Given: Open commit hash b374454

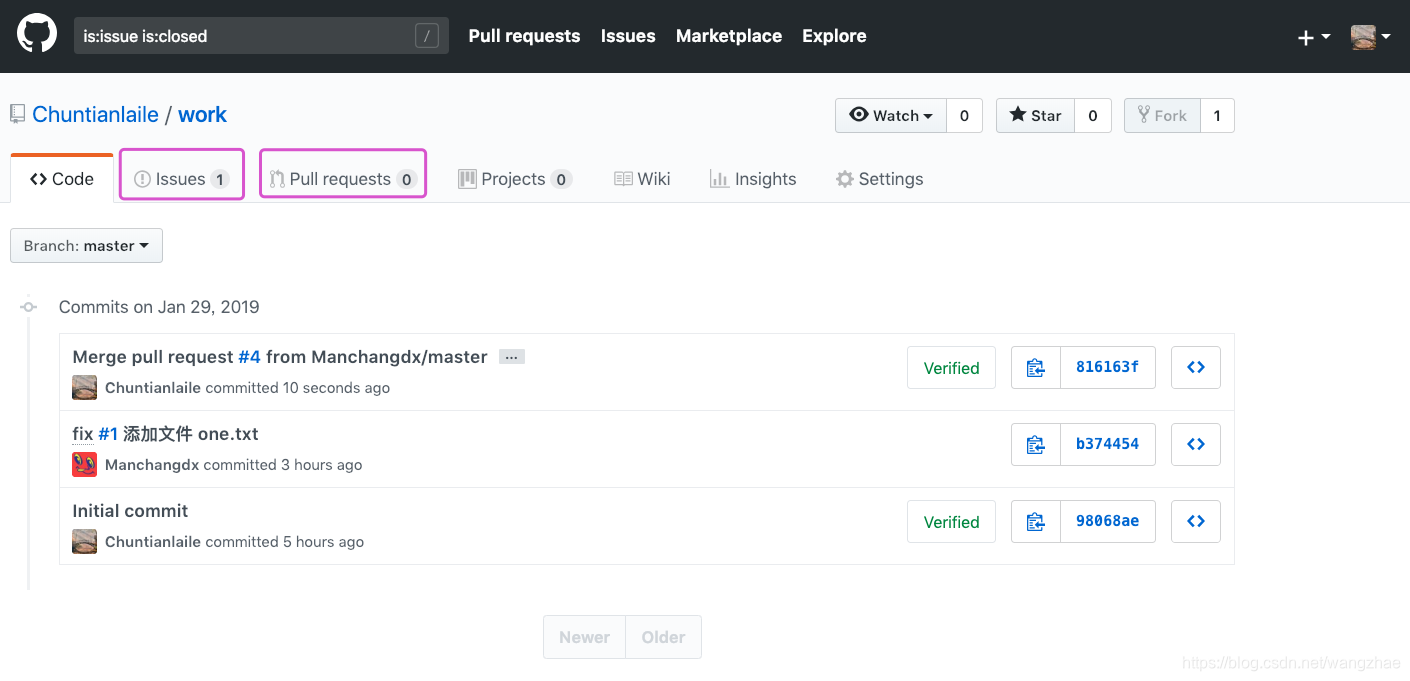Looking at the screenshot, I should 1108,444.
